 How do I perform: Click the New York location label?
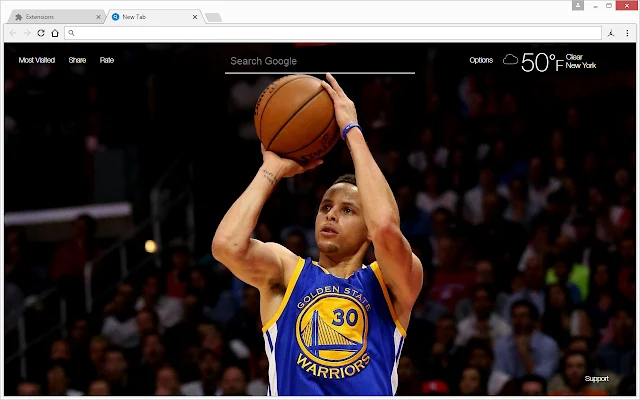coord(581,65)
